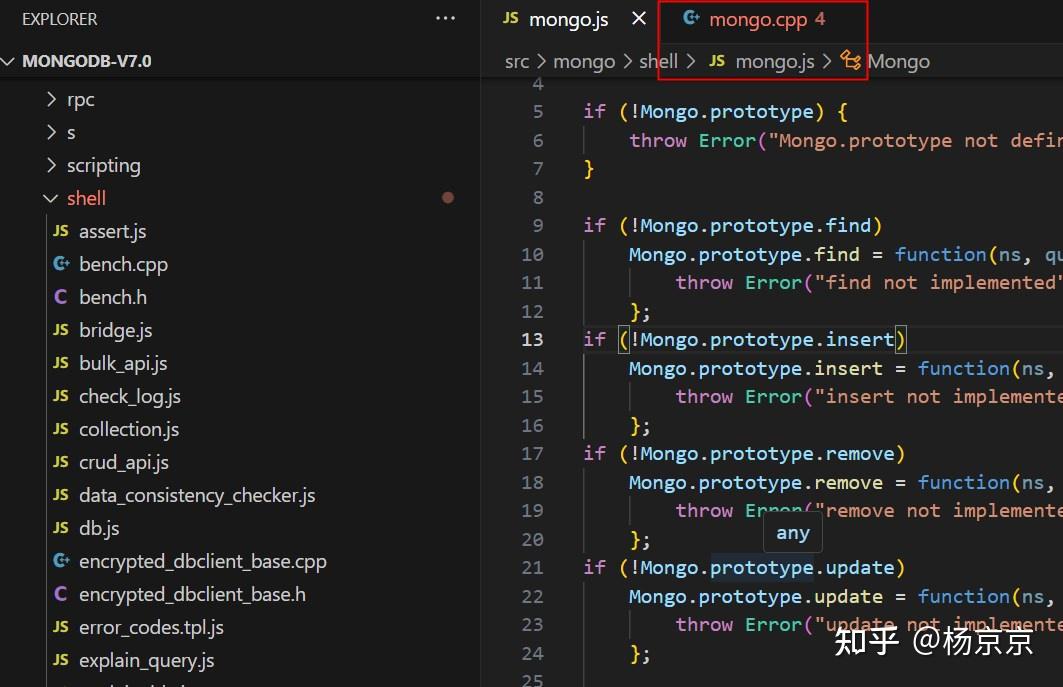Viewport: 1063px width, 687px height.
Task: Click the JS icon beside bulk_api.js
Action: point(60,363)
